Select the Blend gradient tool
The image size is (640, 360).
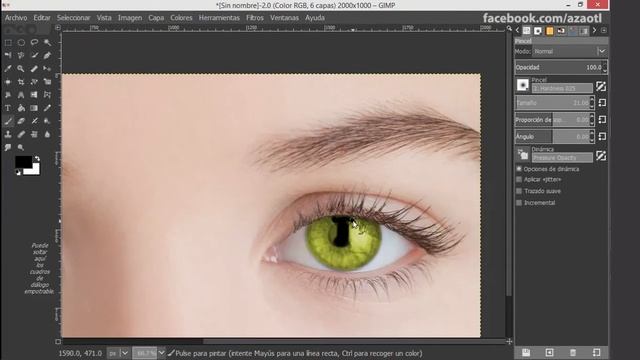[x=34, y=108]
